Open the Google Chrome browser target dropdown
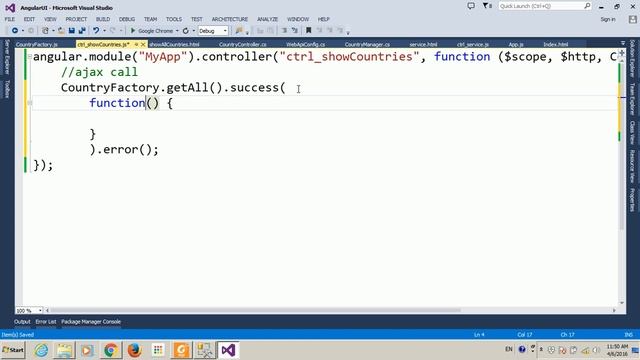This screenshot has height=360, width=640. pos(177,31)
